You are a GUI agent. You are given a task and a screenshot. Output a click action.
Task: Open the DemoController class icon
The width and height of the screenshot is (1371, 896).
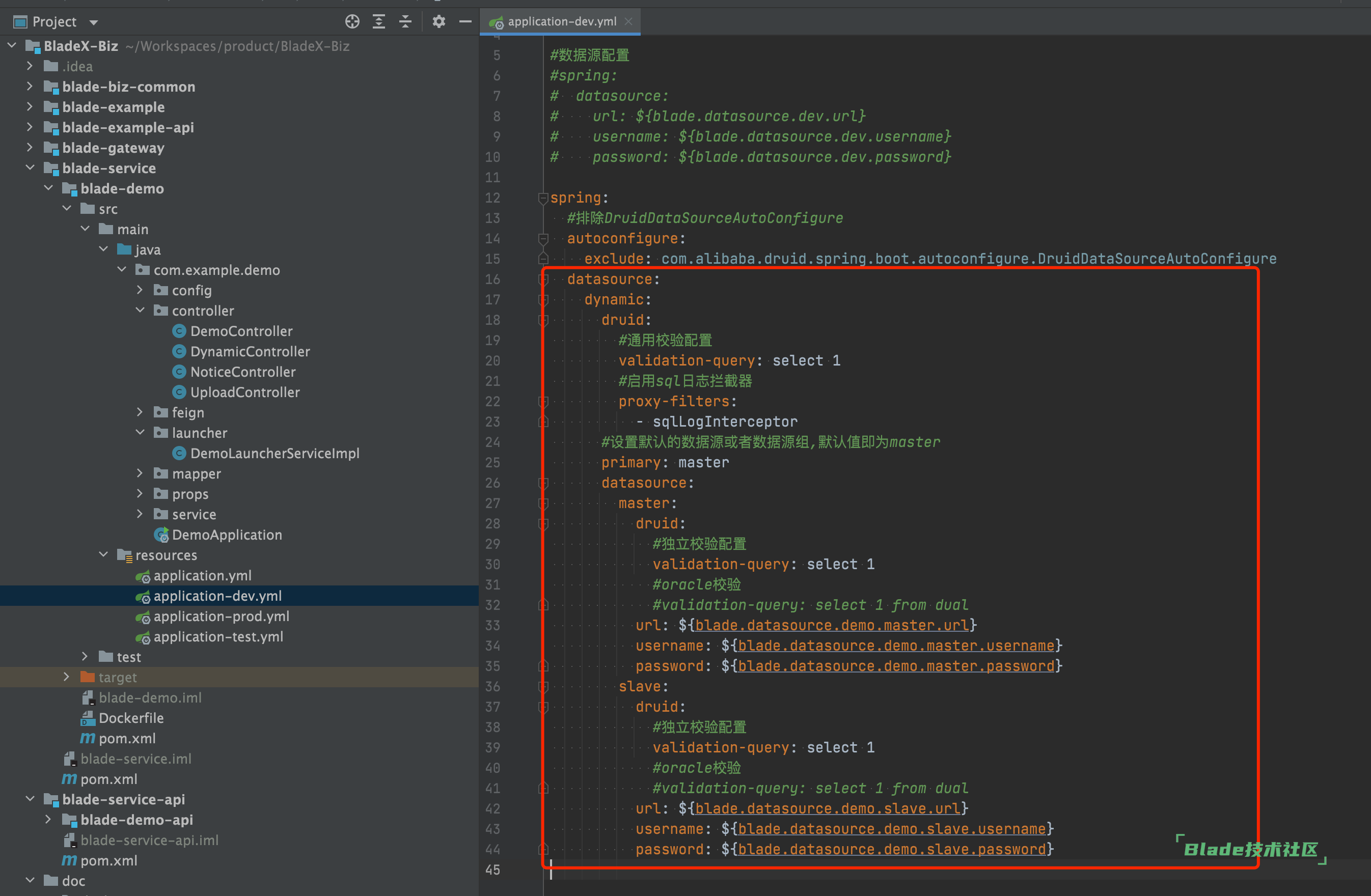[x=179, y=330]
